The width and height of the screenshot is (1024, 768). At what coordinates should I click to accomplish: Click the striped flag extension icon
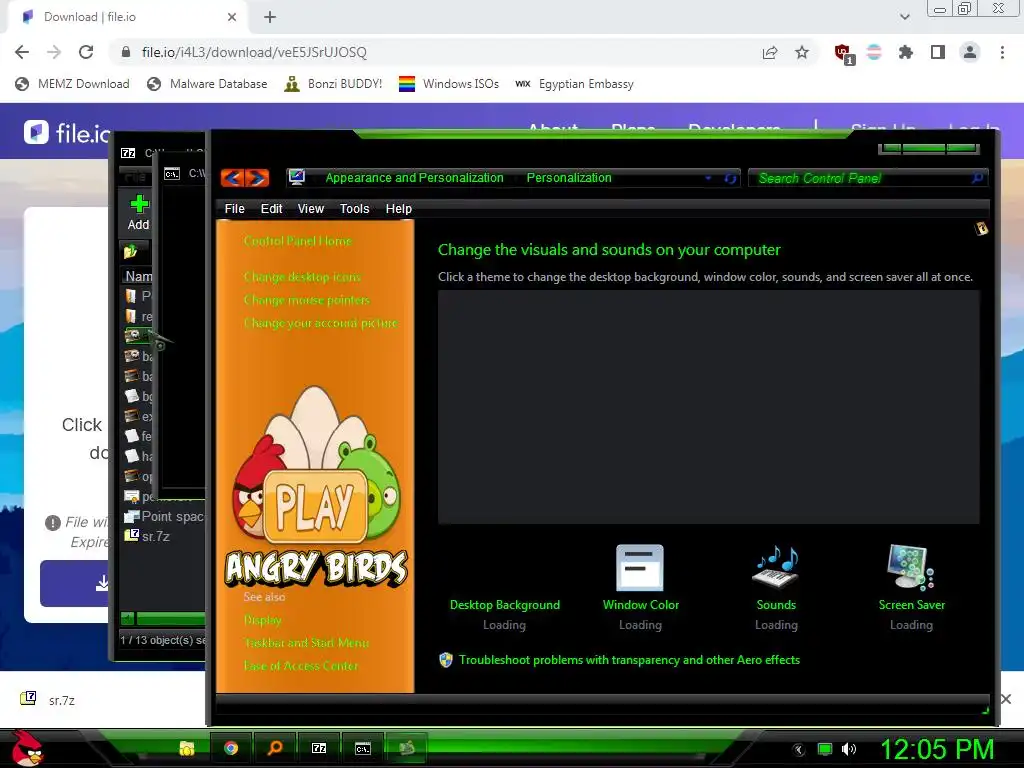pos(874,52)
